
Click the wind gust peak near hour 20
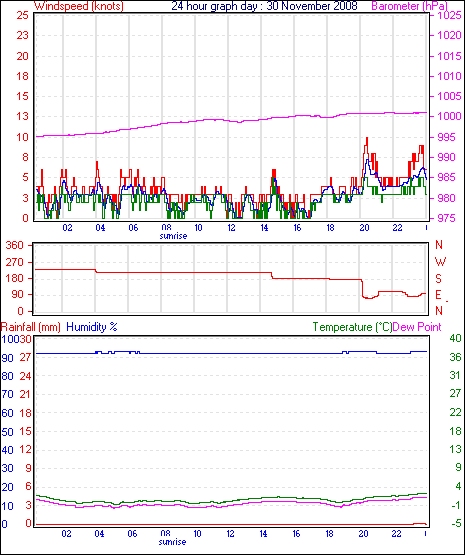[x=367, y=139]
